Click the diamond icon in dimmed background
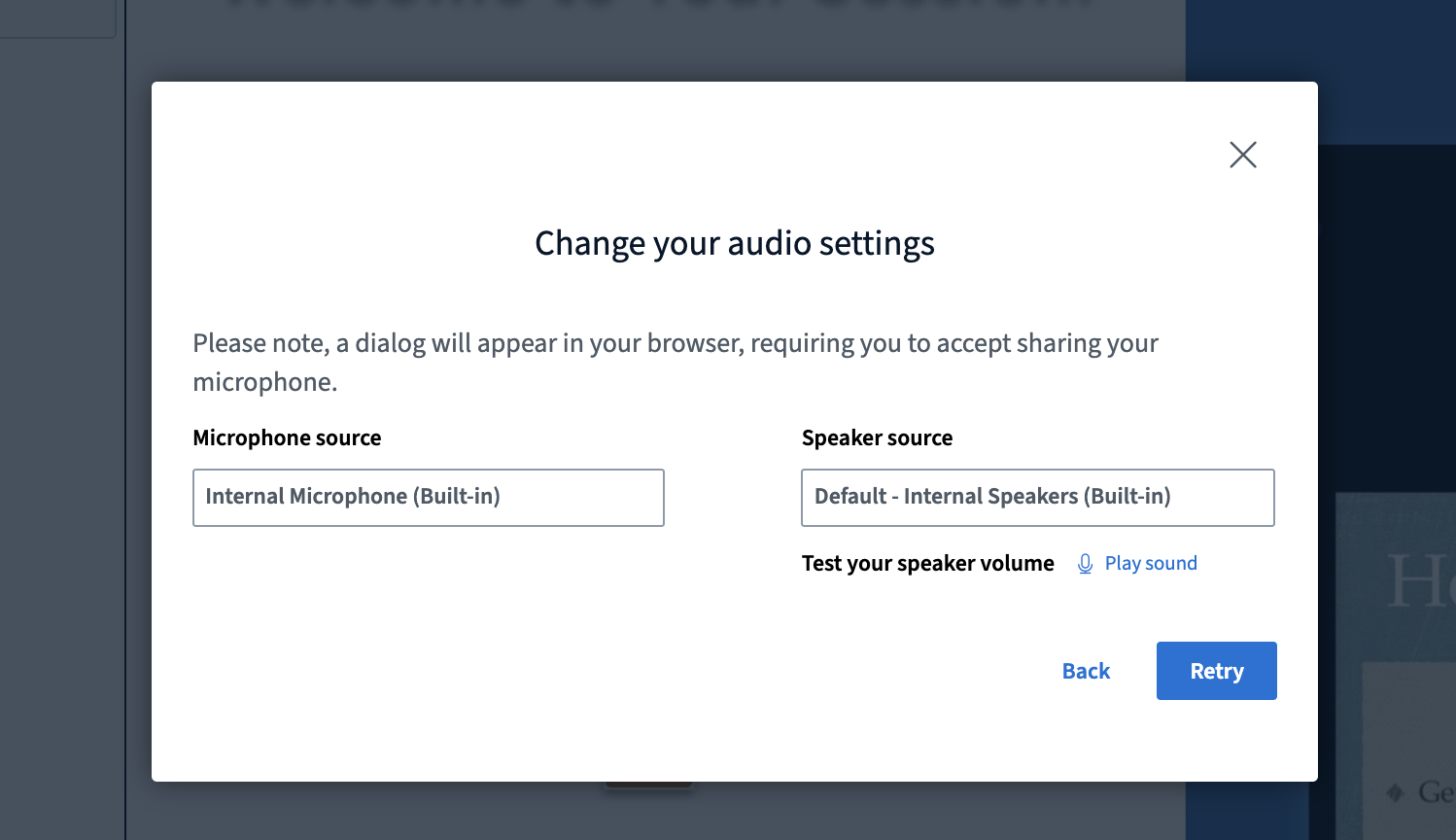The width and height of the screenshot is (1456, 840). pyautogui.click(x=1395, y=792)
